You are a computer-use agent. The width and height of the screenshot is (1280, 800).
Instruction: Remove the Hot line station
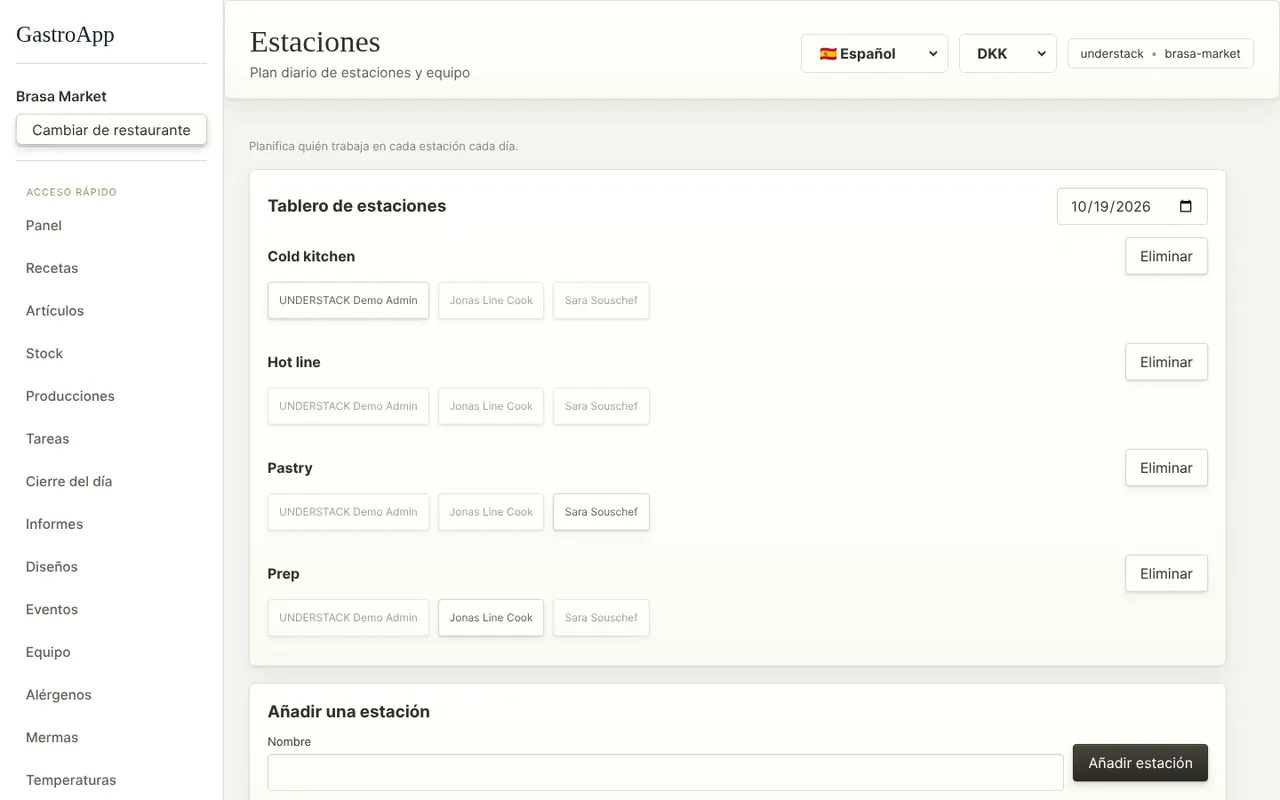1166,362
